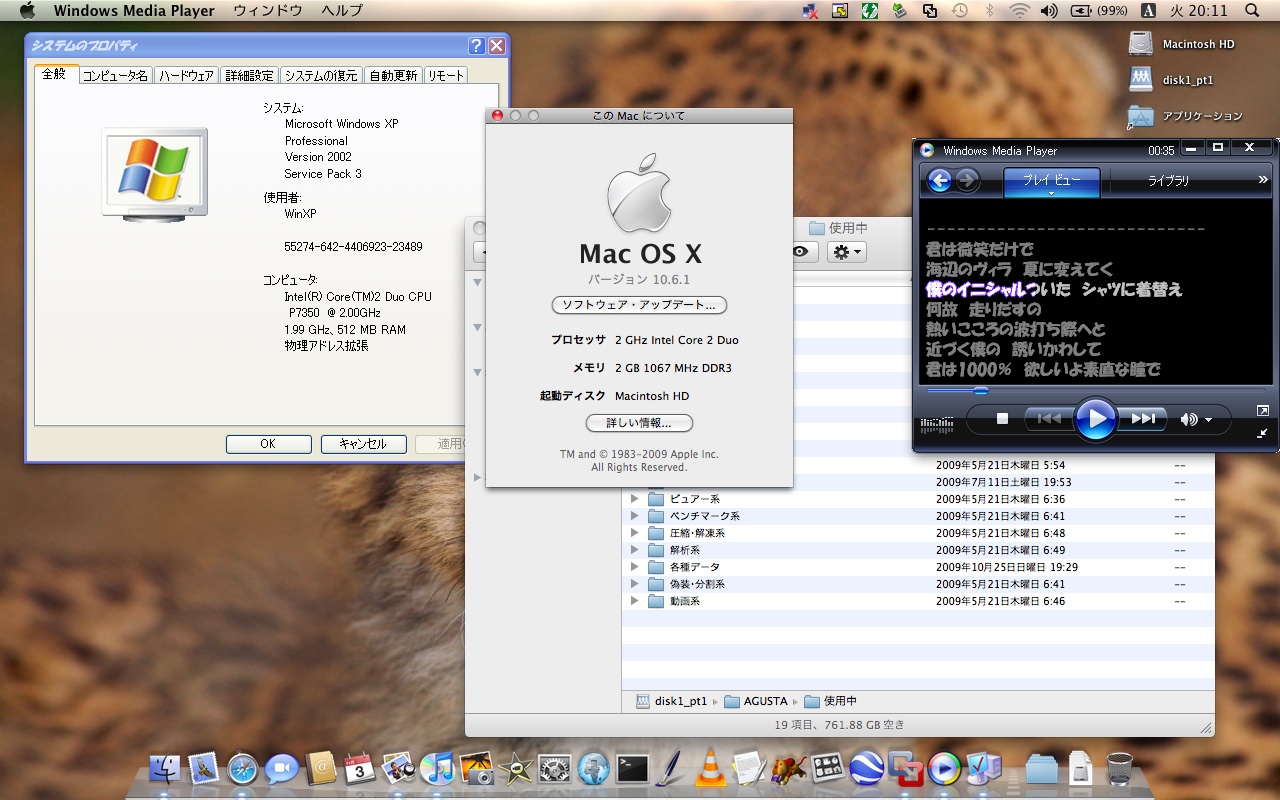Click the Stop button in Media Player
The image size is (1280, 800).
[x=1002, y=419]
